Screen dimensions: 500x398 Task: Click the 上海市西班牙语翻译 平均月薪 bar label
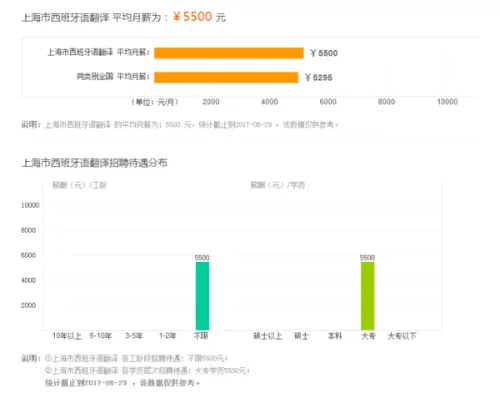click(98, 52)
